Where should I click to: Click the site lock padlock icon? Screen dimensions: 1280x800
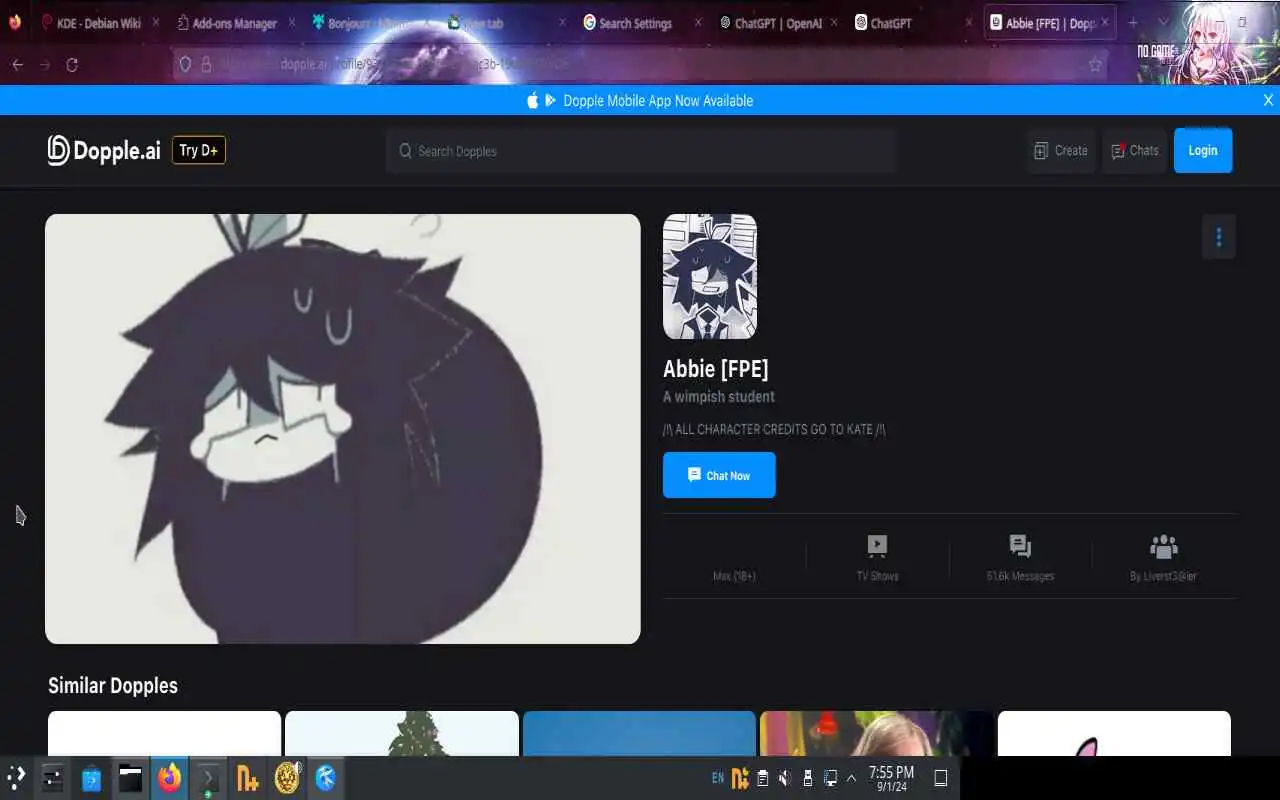tap(207, 64)
